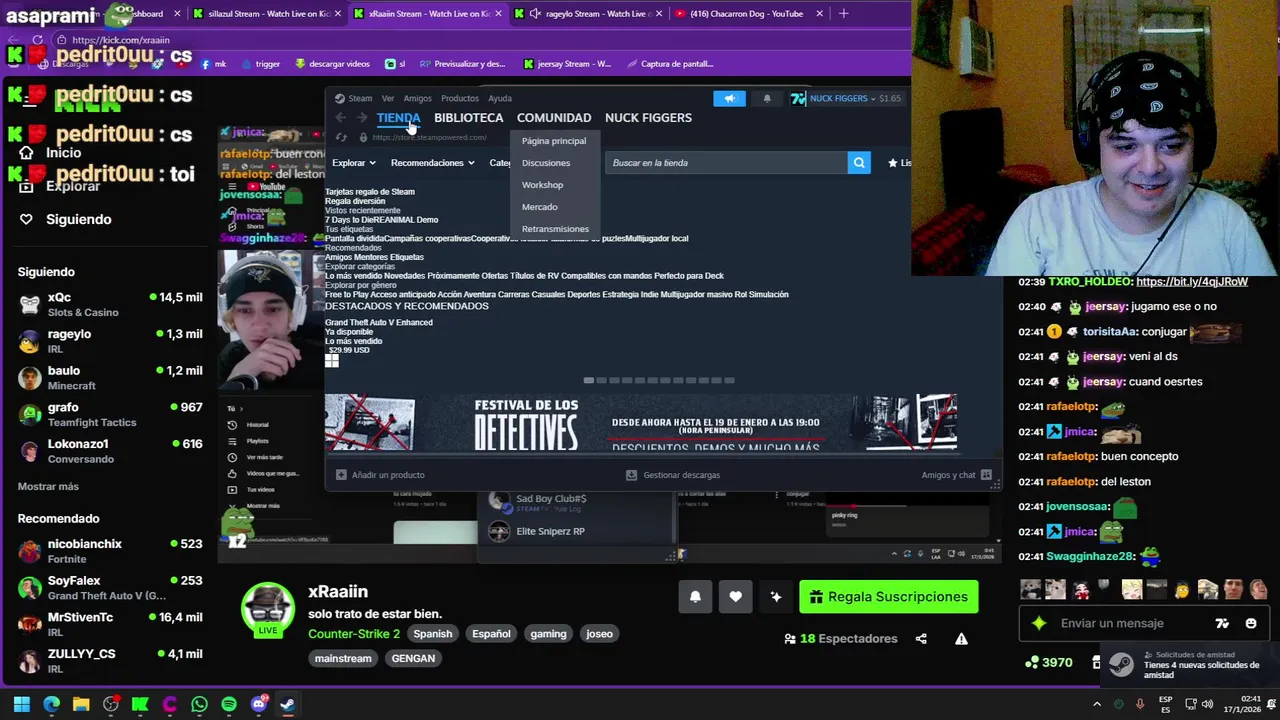1280x720 pixels.
Task: Open MrStivenTc recommended channel
Action: pos(110,624)
